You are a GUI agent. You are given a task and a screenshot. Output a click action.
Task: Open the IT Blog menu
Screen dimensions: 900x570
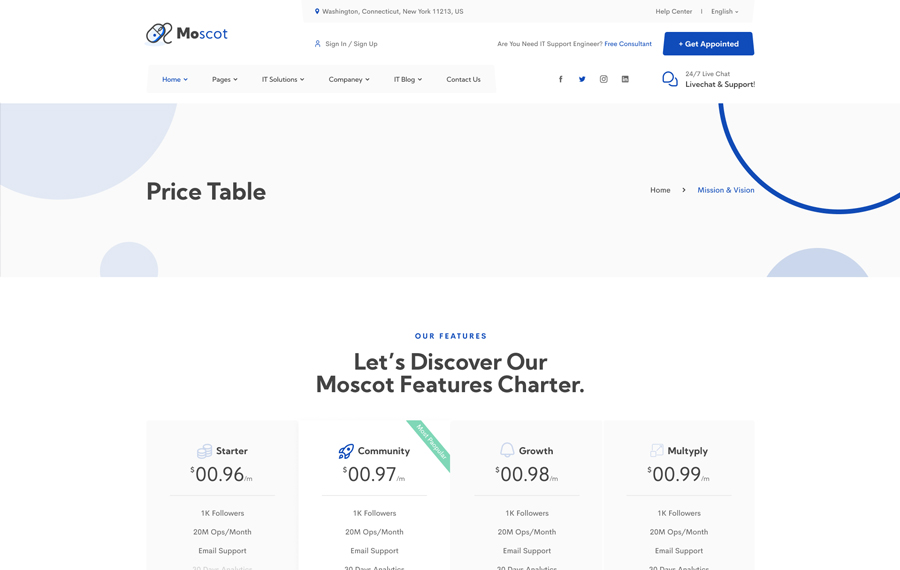[408, 79]
